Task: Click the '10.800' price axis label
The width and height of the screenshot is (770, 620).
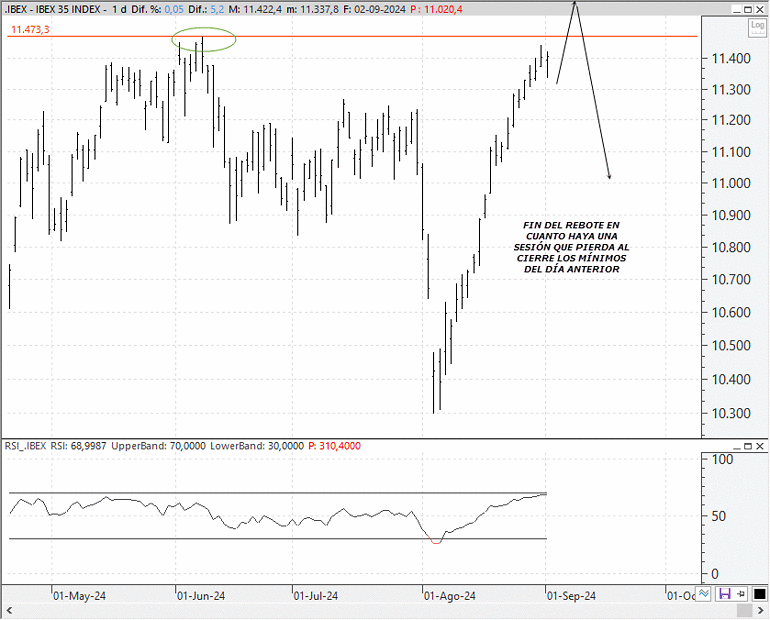Action: 731,247
